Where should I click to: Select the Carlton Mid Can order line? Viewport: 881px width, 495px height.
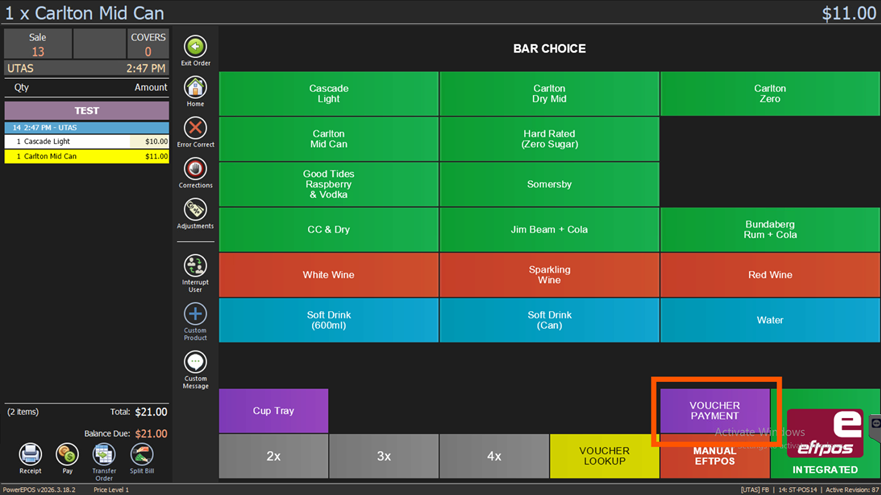click(87, 156)
